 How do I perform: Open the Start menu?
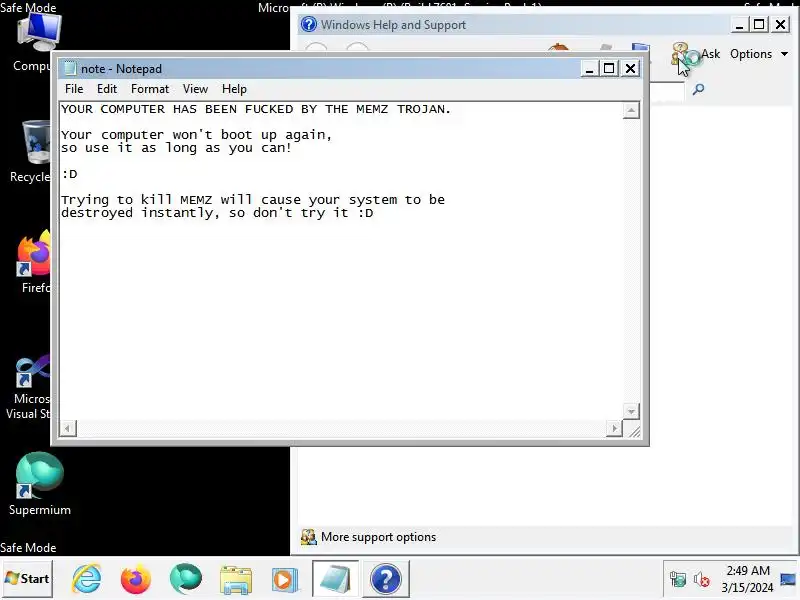(x=27, y=579)
